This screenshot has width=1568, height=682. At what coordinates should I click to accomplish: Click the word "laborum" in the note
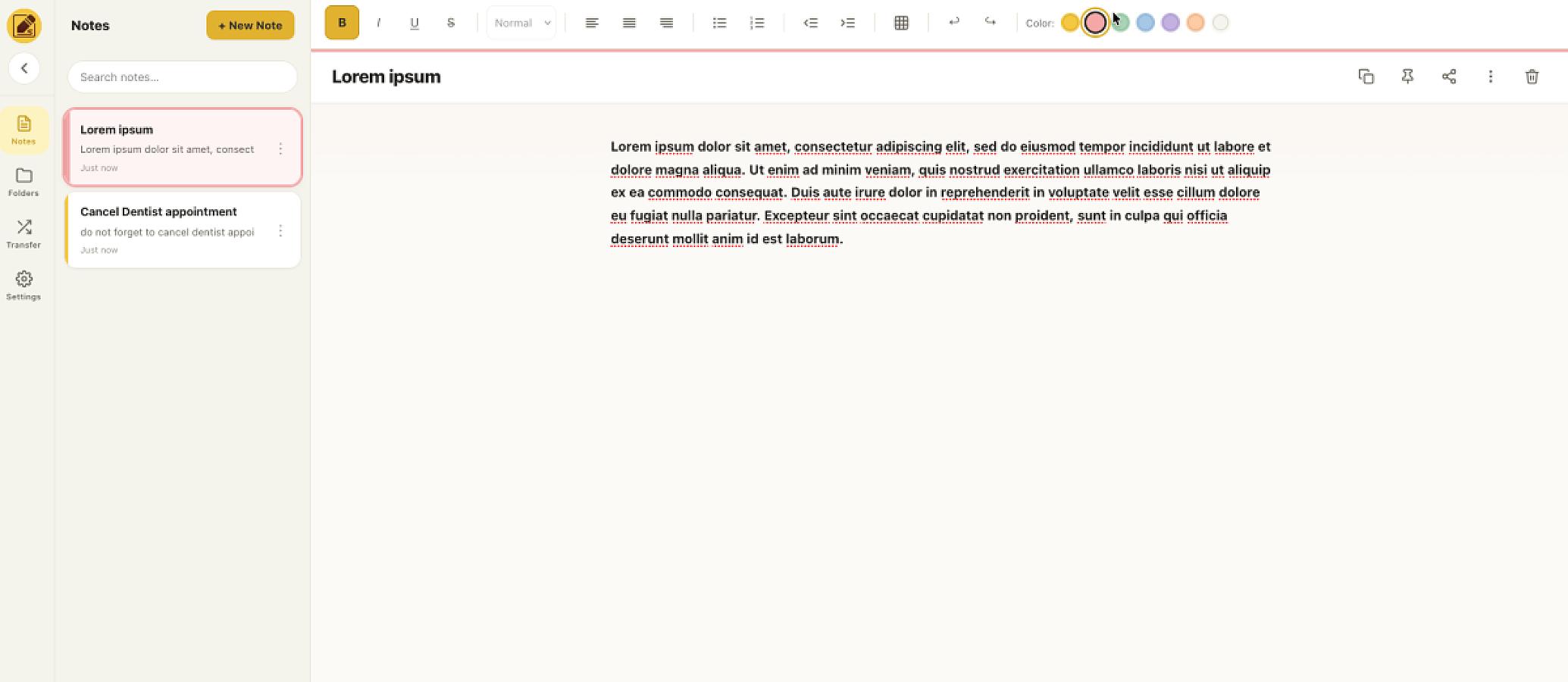[812, 239]
